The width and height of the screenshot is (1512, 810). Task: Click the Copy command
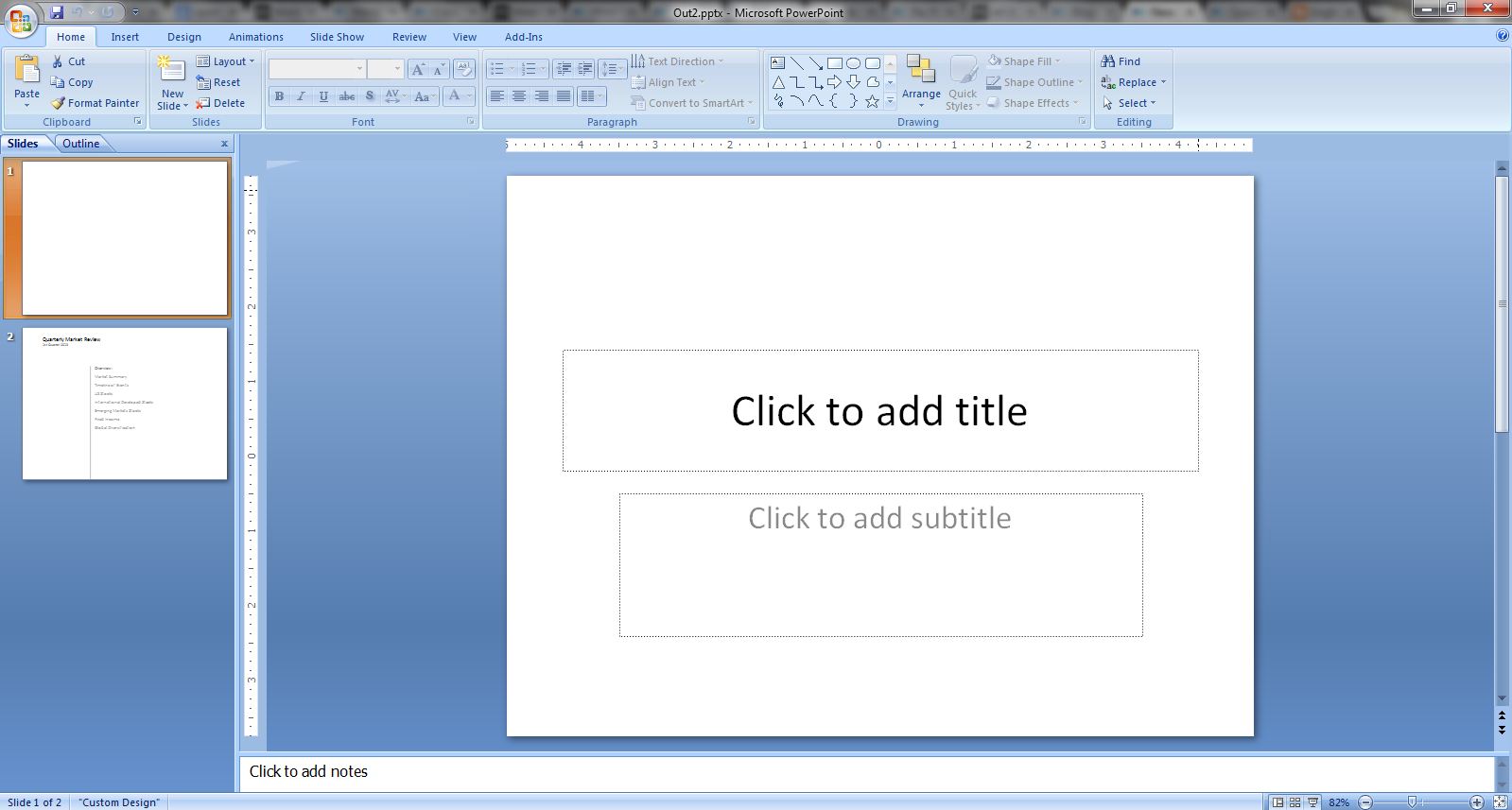pyautogui.click(x=72, y=82)
